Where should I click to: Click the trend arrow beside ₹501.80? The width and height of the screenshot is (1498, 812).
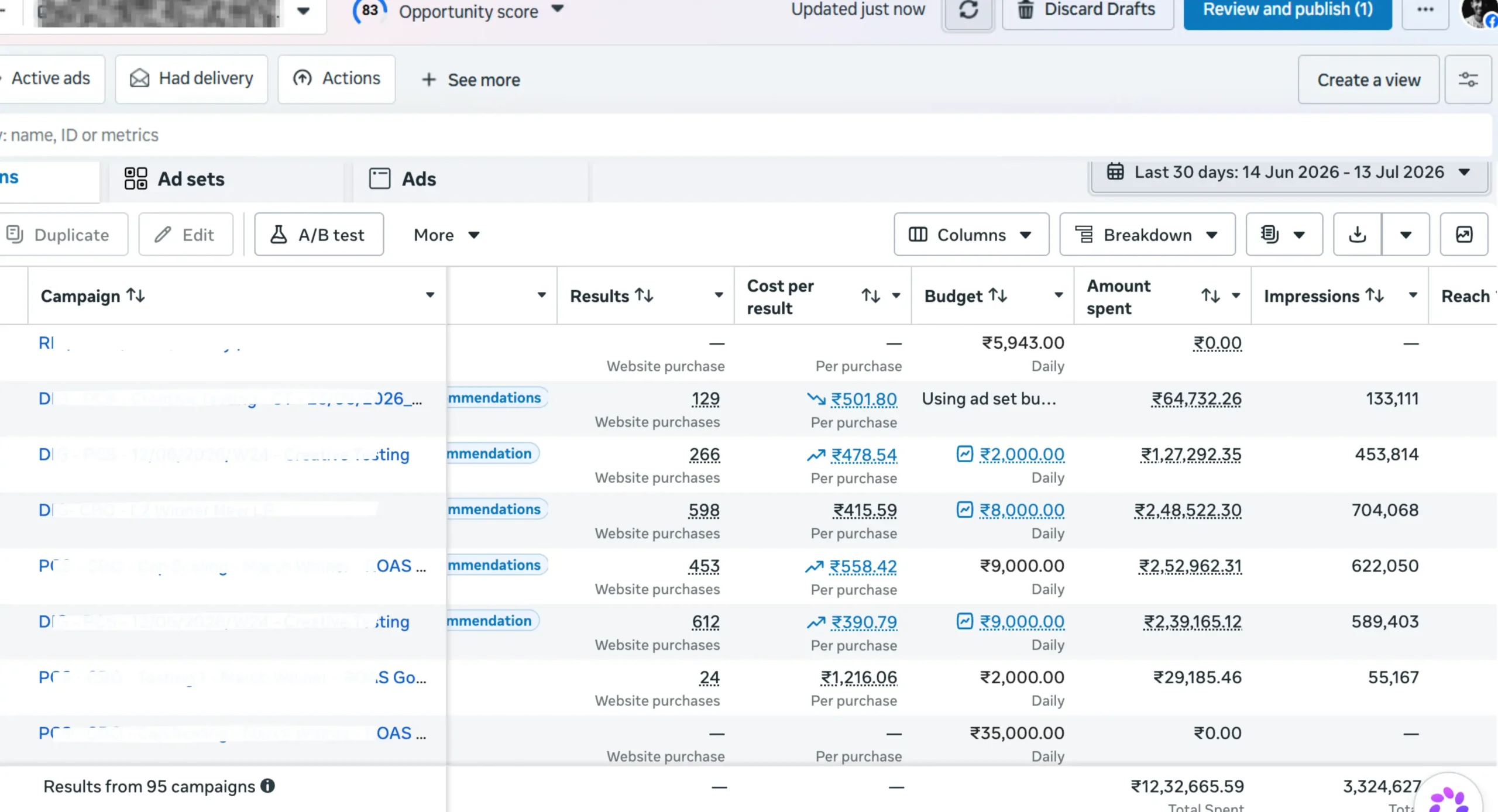click(816, 399)
